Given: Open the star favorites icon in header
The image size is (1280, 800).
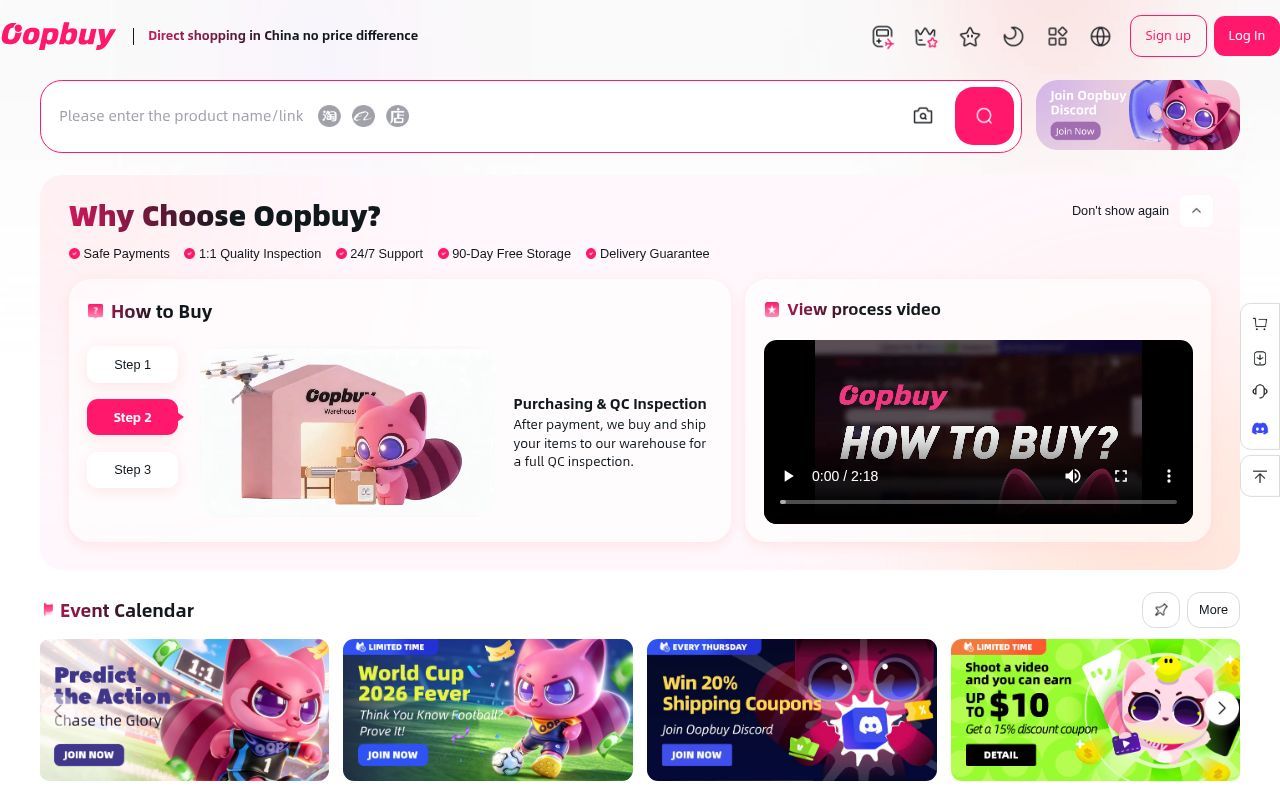Looking at the screenshot, I should click(970, 37).
